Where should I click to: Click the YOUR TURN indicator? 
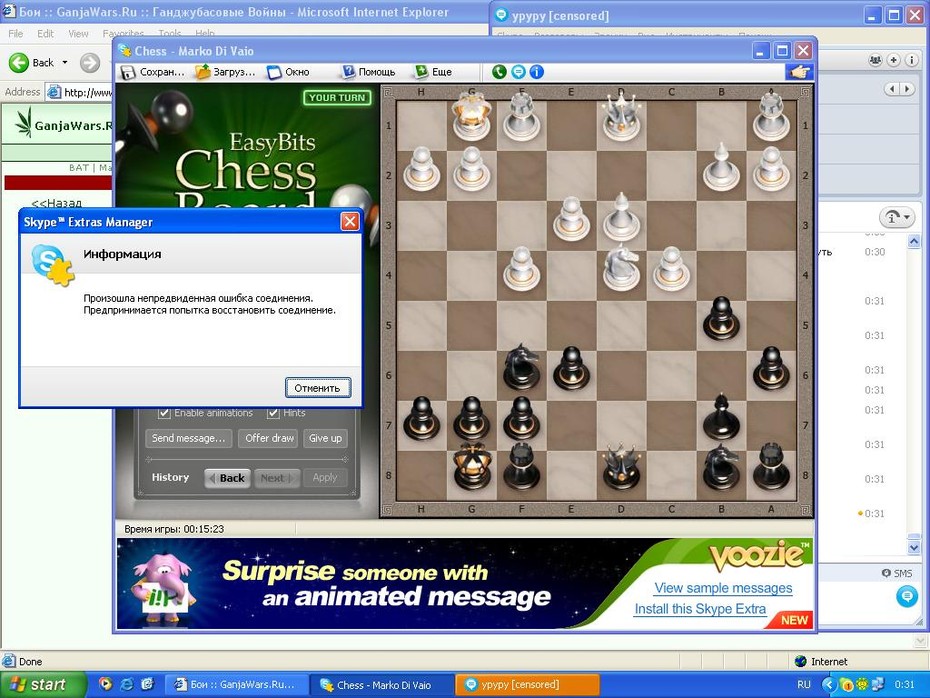[x=337, y=98]
